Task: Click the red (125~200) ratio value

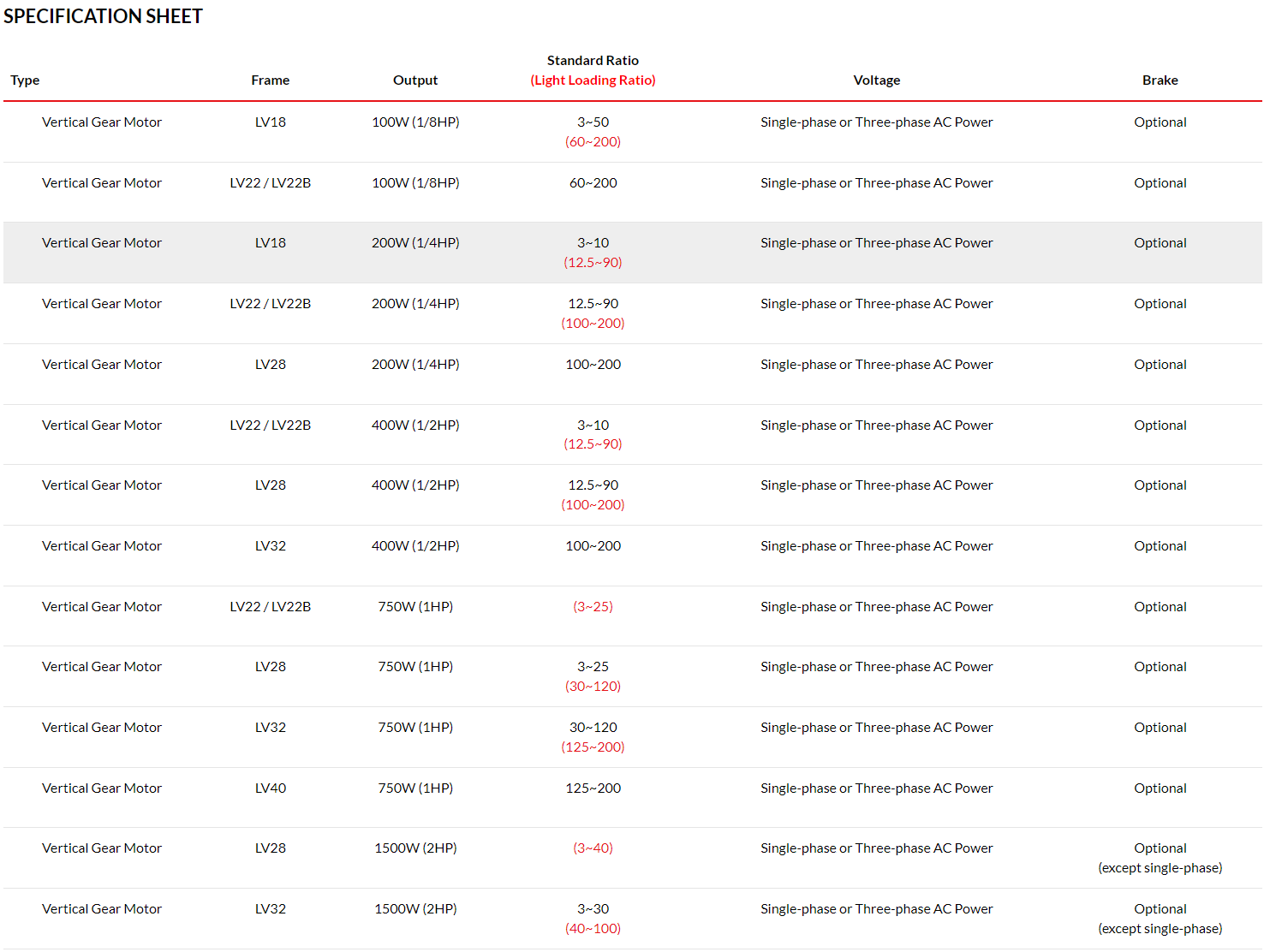Action: pos(593,747)
